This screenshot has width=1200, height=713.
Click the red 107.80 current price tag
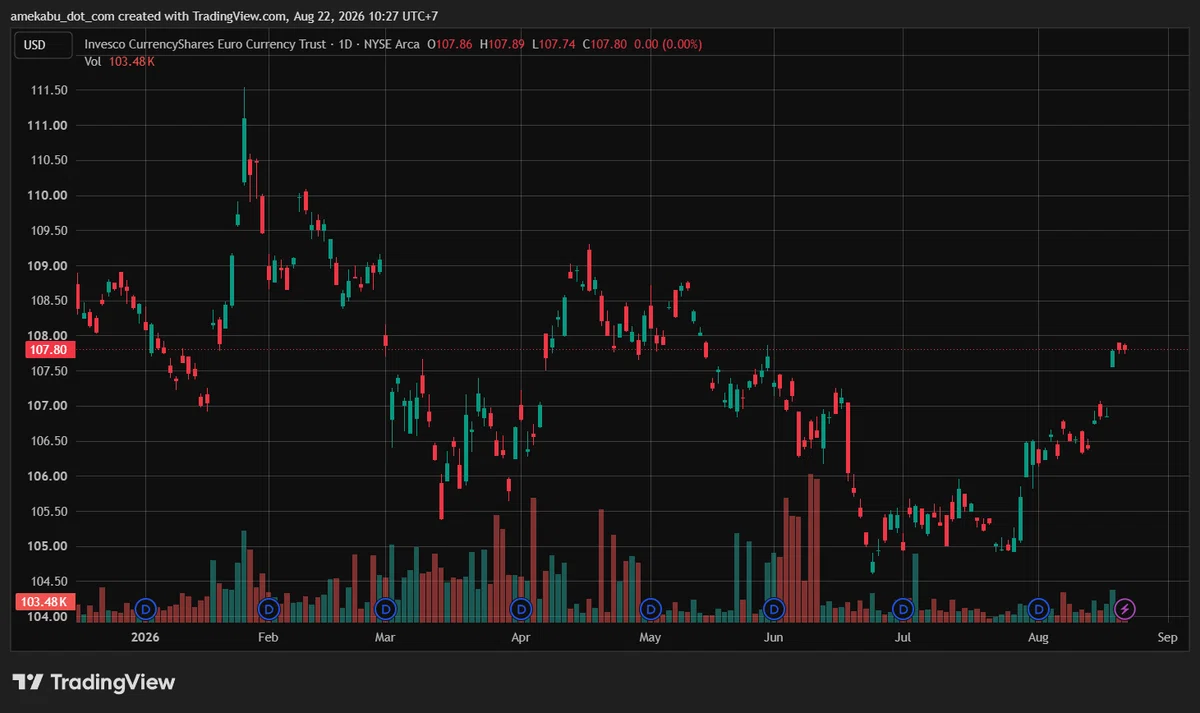coord(49,350)
